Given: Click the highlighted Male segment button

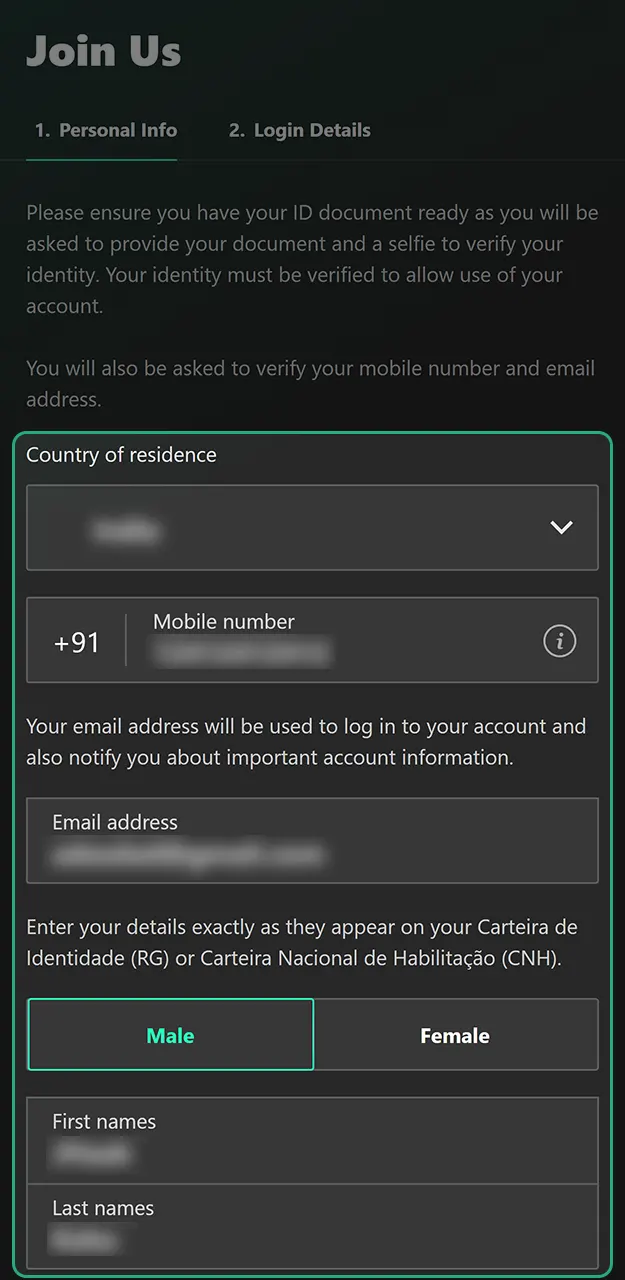Looking at the screenshot, I should (x=170, y=1035).
